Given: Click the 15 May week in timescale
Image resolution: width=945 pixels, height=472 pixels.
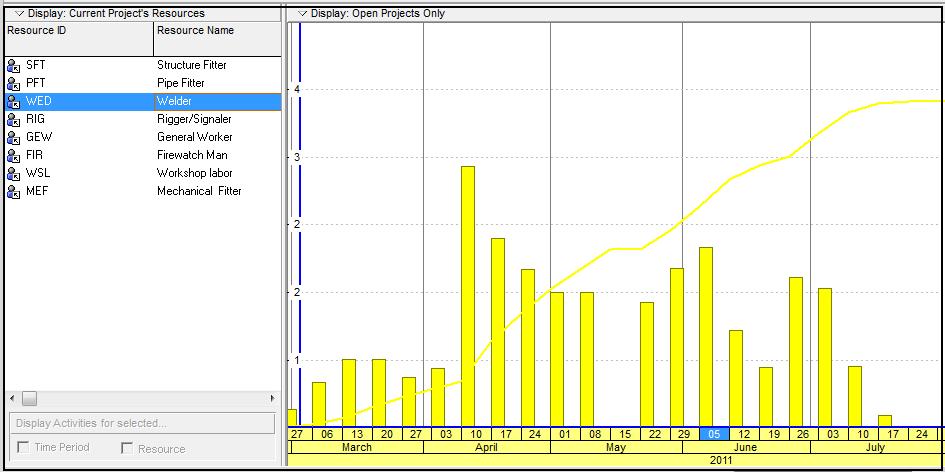Looking at the screenshot, I should pyautogui.click(x=625, y=435).
